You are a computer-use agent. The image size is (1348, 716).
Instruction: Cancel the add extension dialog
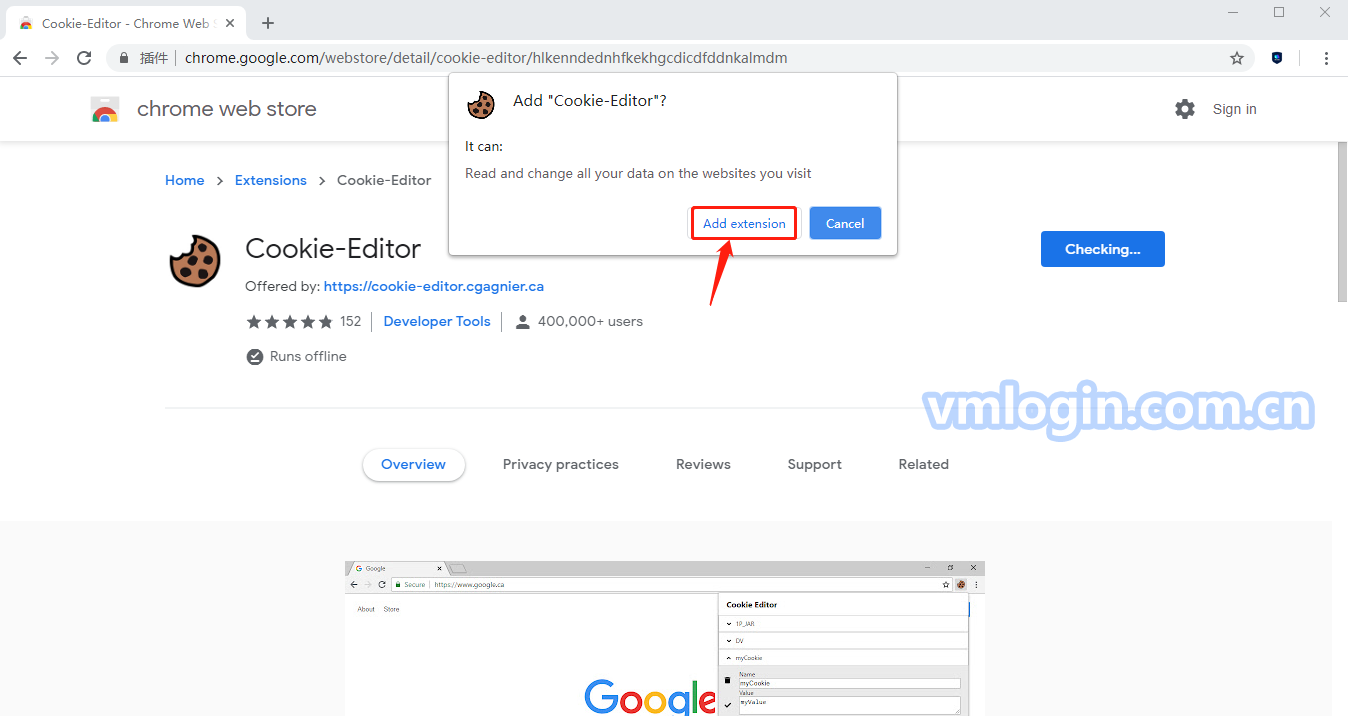[845, 223]
